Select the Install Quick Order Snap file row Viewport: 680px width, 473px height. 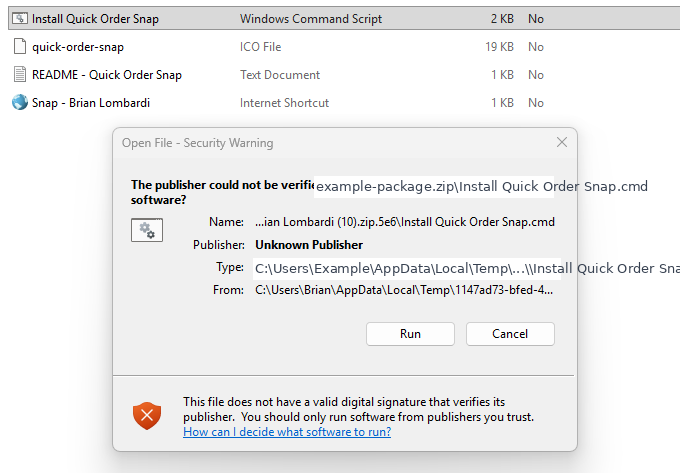click(344, 19)
